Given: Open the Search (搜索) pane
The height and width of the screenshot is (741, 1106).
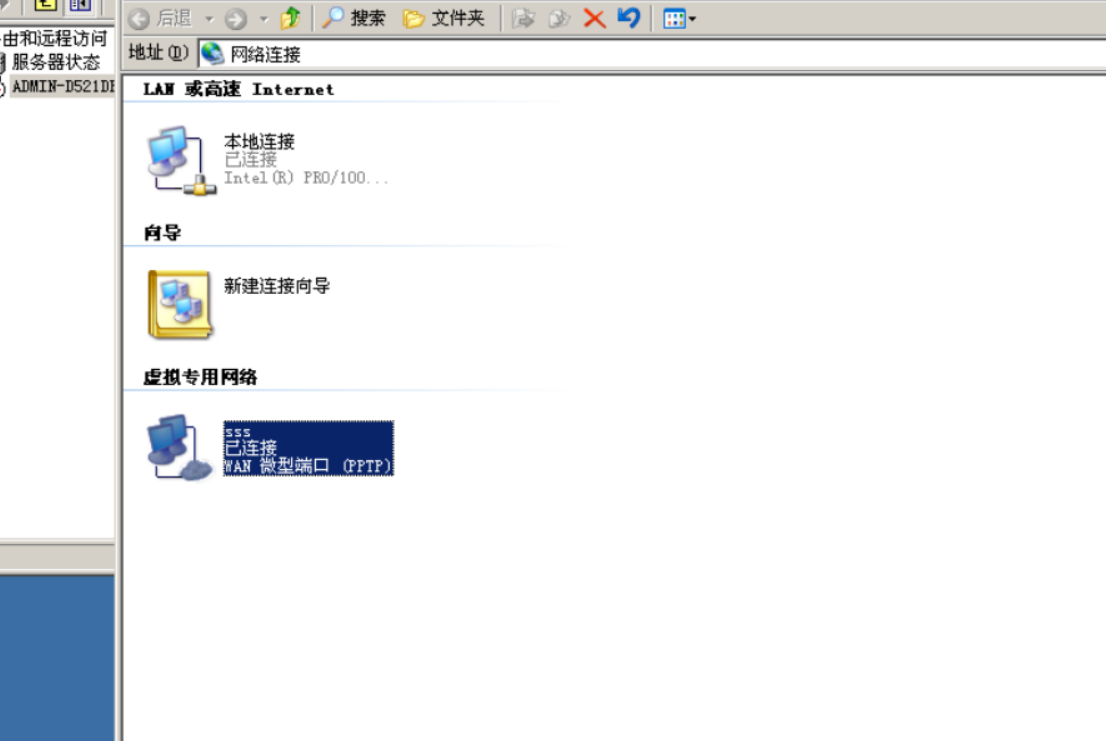Looking at the screenshot, I should (x=354, y=18).
